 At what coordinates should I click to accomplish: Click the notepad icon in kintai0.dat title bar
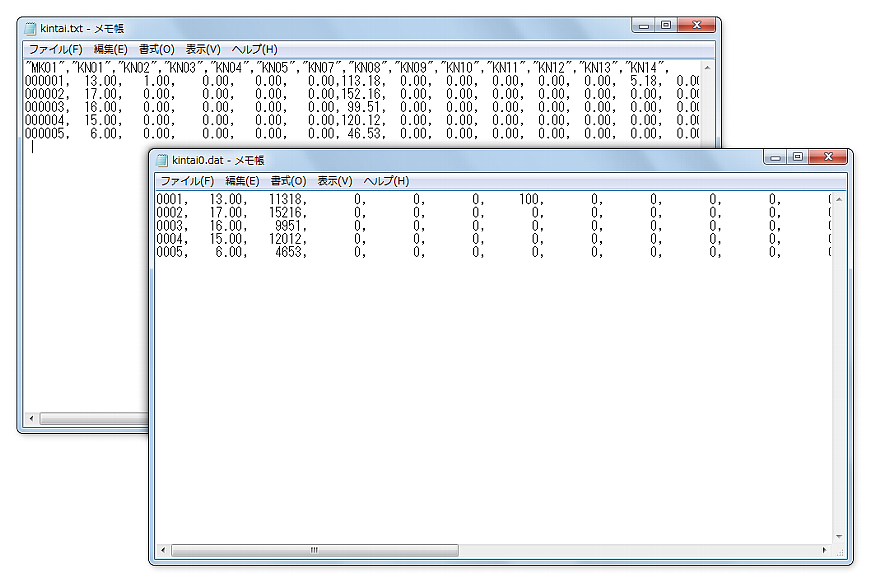pos(162,160)
